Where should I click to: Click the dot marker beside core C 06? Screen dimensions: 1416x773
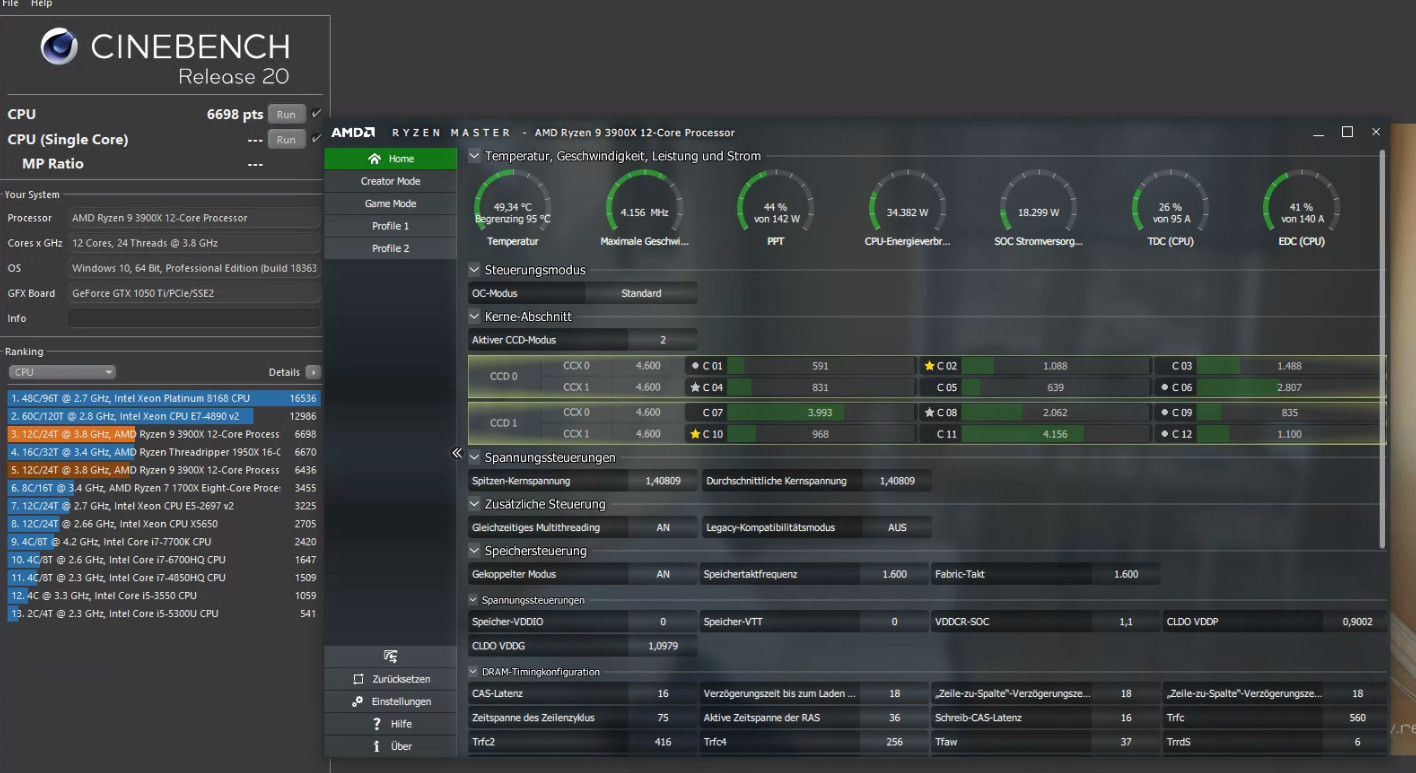coord(1163,387)
